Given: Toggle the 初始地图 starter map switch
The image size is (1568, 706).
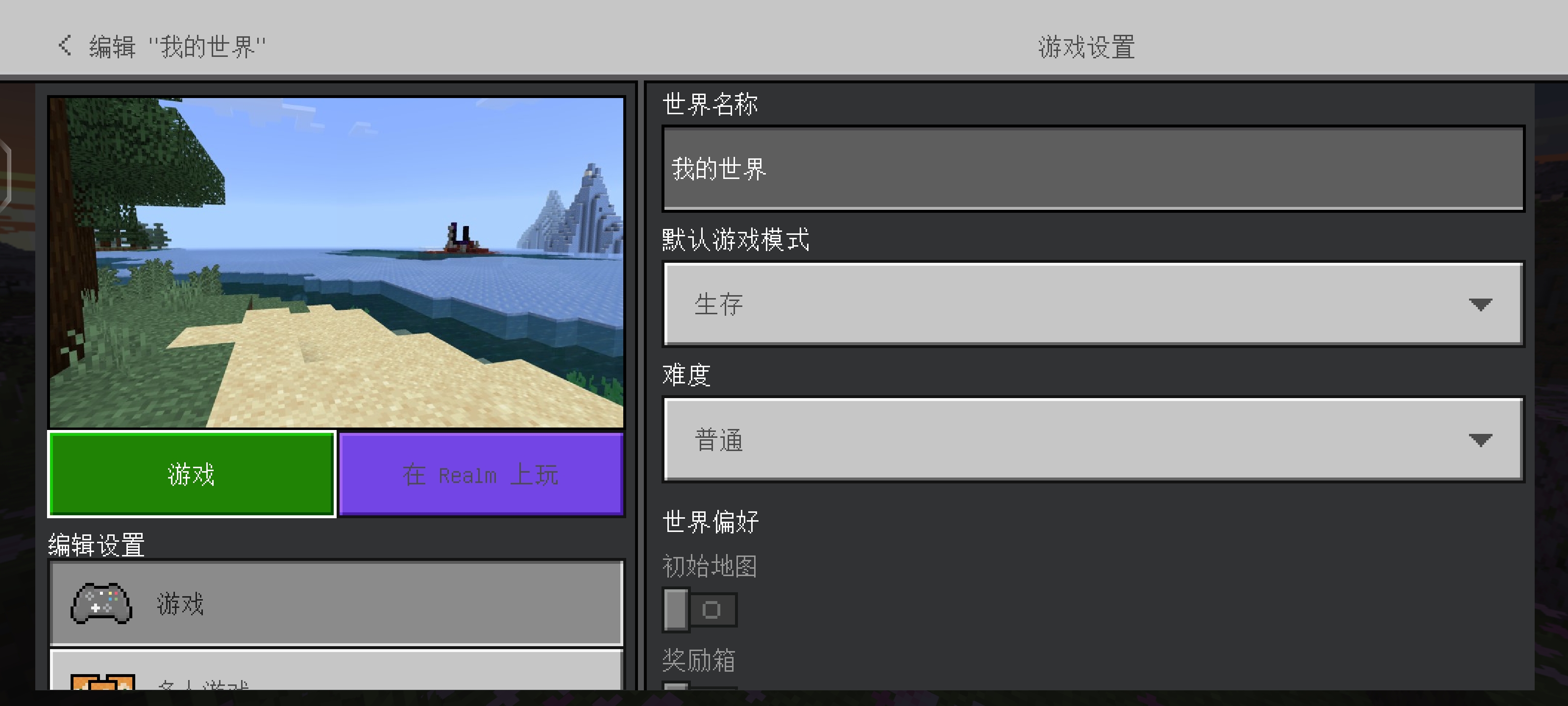Looking at the screenshot, I should [x=699, y=609].
